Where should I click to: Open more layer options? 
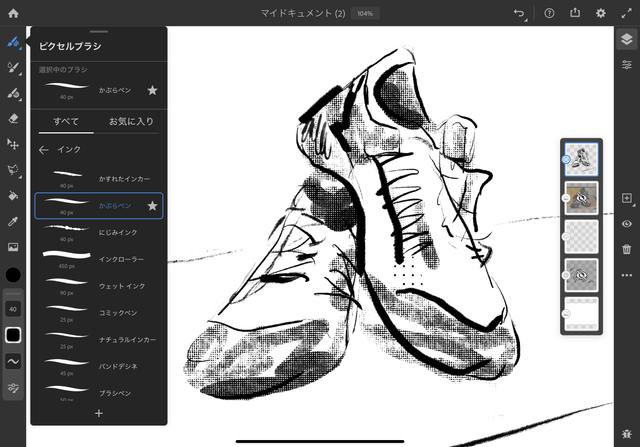(x=627, y=275)
